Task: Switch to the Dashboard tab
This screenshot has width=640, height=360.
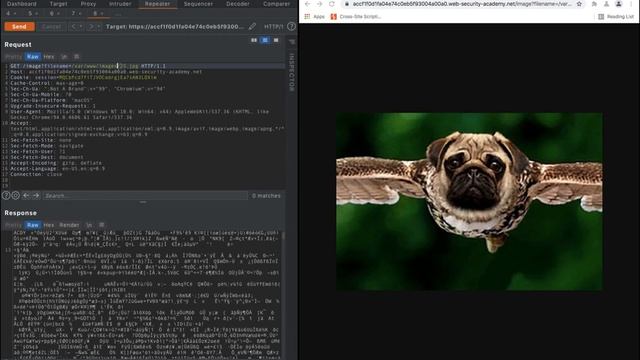Action: pos(22,4)
